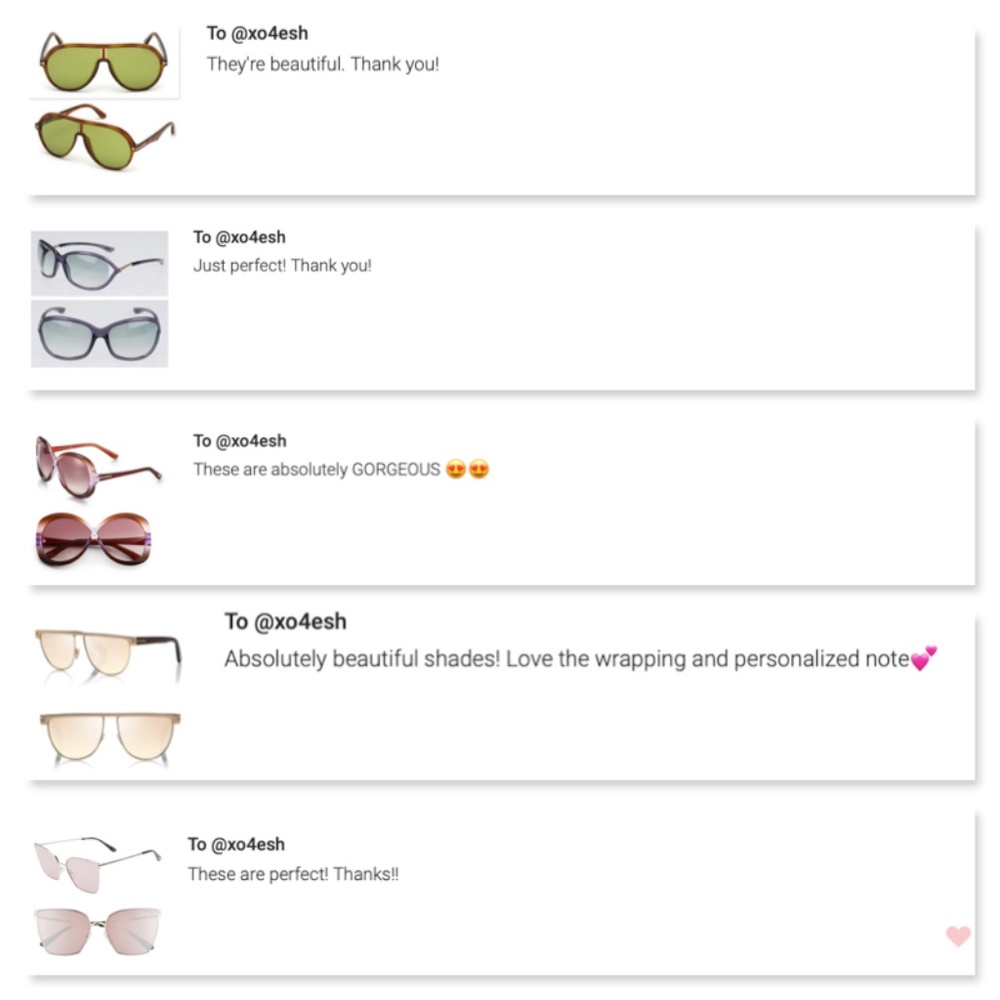Open @xo4esh link in first review
1000x1000 pixels.
tap(268, 33)
